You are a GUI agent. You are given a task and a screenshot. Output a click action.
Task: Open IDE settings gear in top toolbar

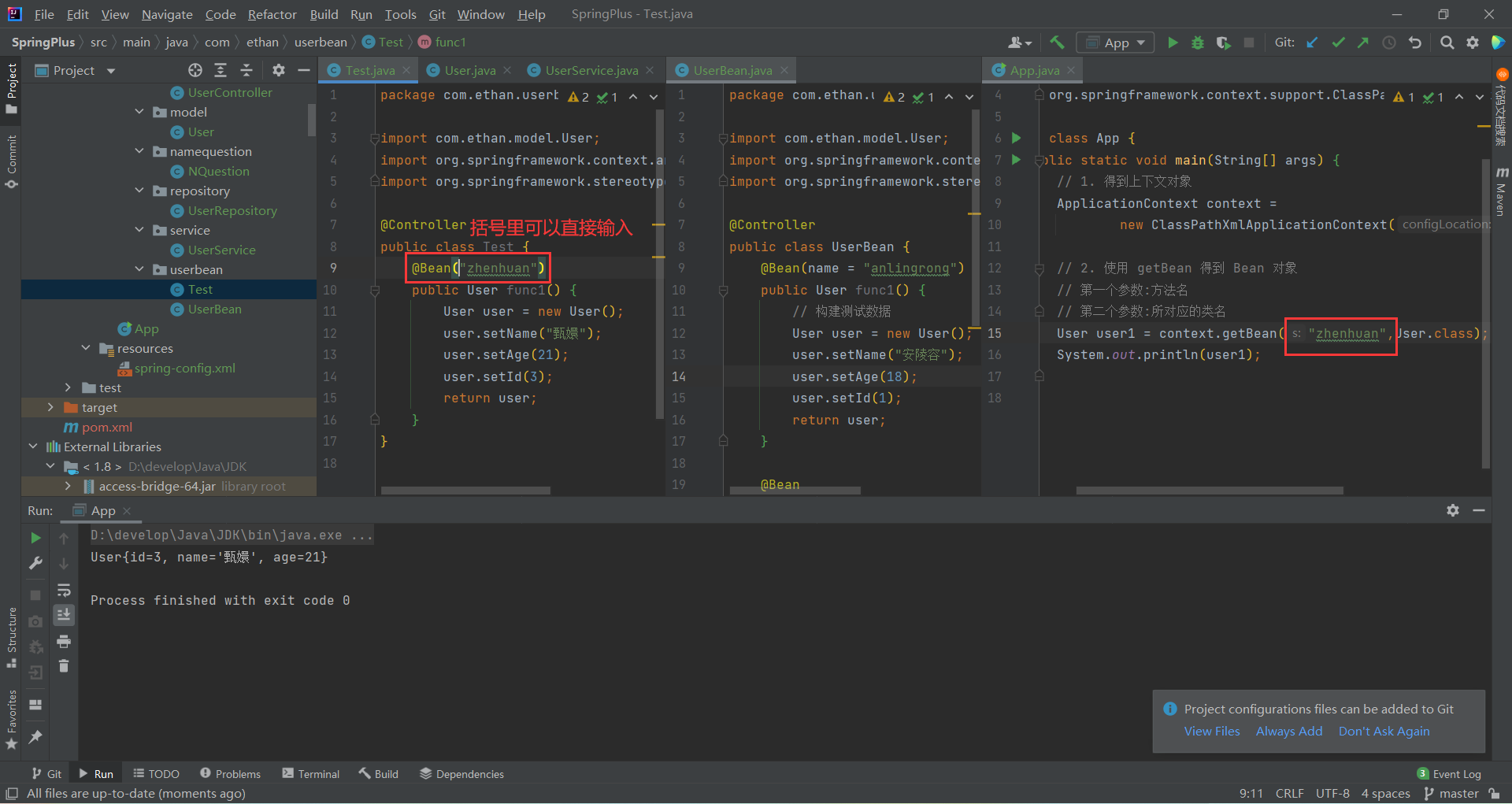click(1473, 43)
